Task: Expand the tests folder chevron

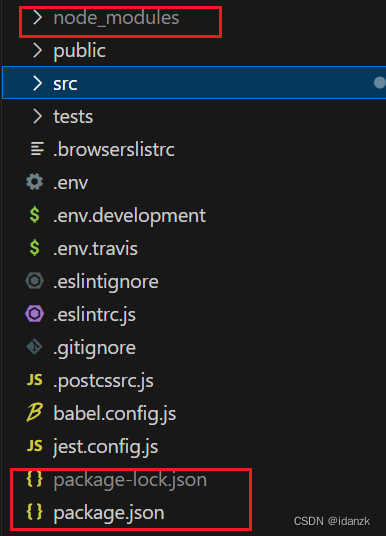Action: 37,116
